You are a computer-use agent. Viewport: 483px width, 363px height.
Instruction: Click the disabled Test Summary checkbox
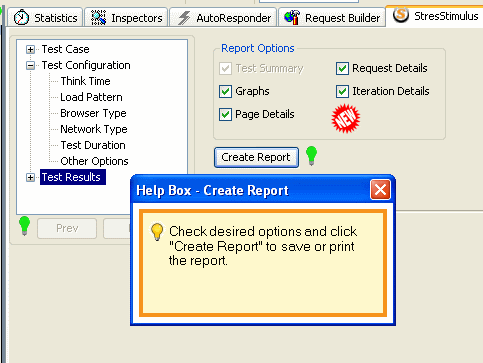[225, 68]
